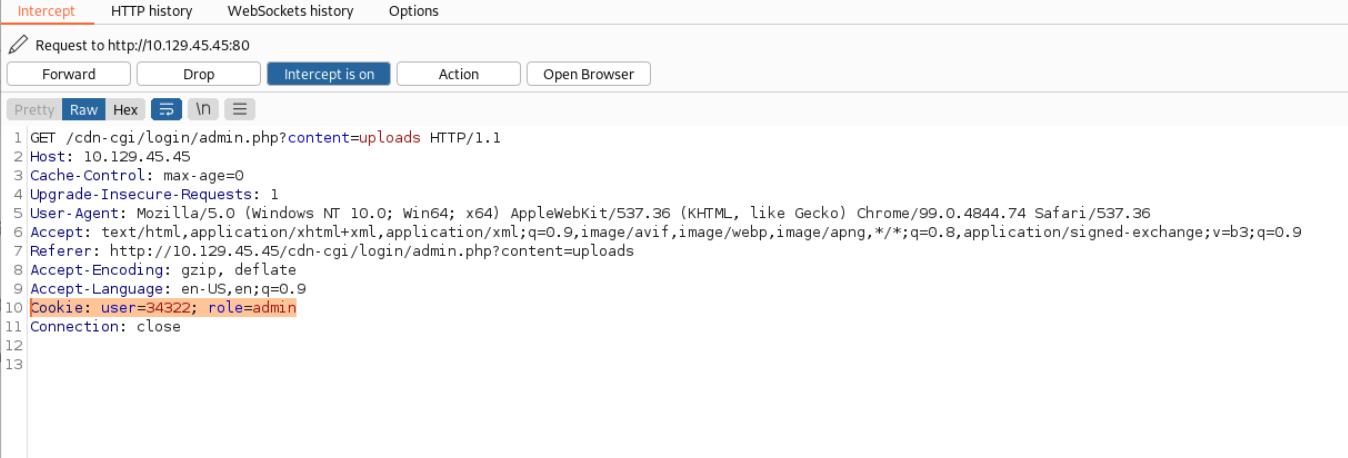The height and width of the screenshot is (458, 1348).
Task: Open the Options tab
Action: point(414,11)
